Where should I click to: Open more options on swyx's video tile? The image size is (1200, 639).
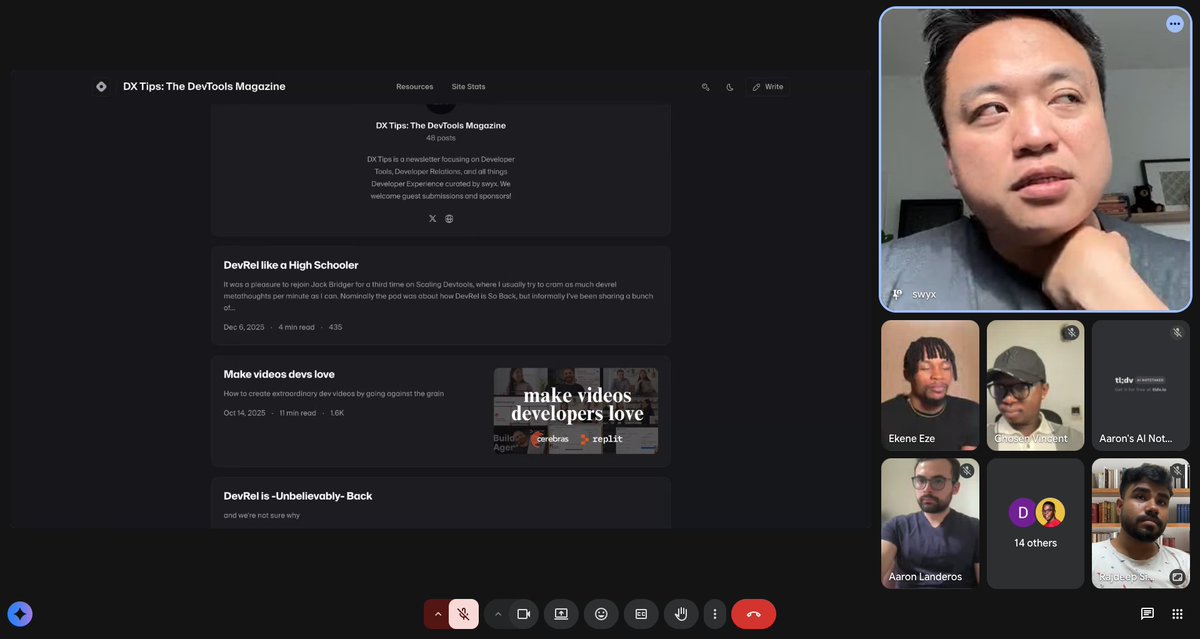pyautogui.click(x=1174, y=24)
